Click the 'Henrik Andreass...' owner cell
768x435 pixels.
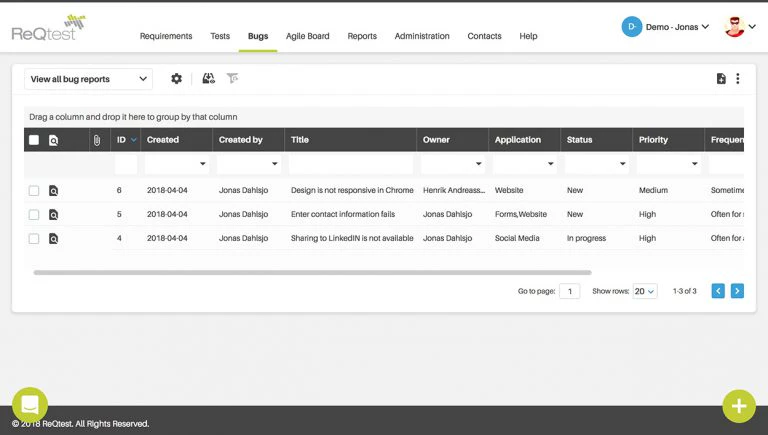[454, 190]
